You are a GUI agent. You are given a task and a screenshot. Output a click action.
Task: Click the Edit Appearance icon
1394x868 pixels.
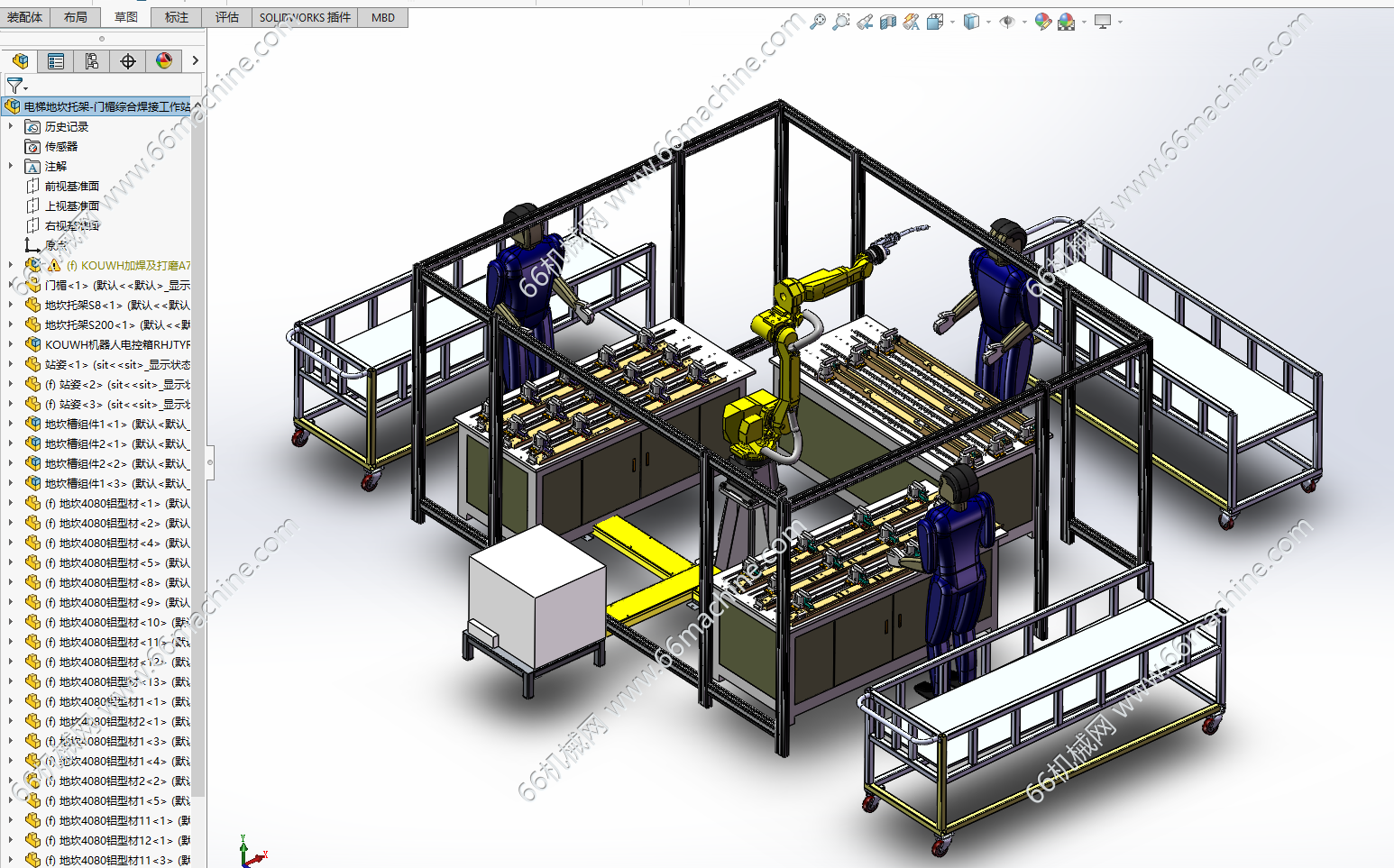point(1043,22)
